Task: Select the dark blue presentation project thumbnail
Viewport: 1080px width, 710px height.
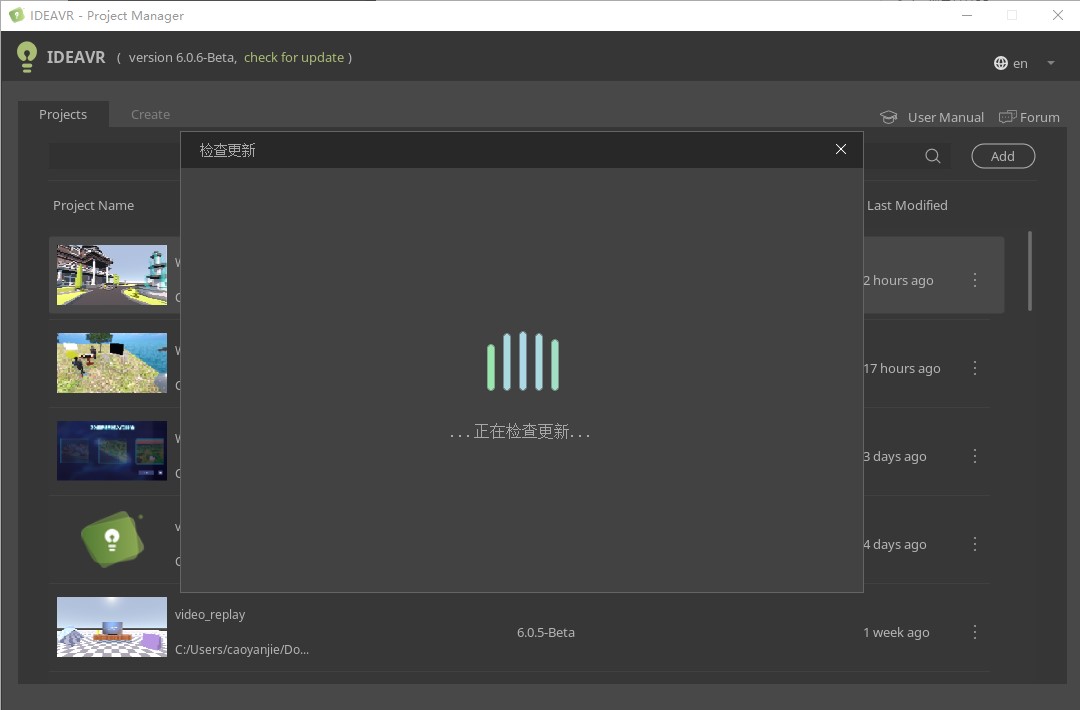Action: click(112, 451)
